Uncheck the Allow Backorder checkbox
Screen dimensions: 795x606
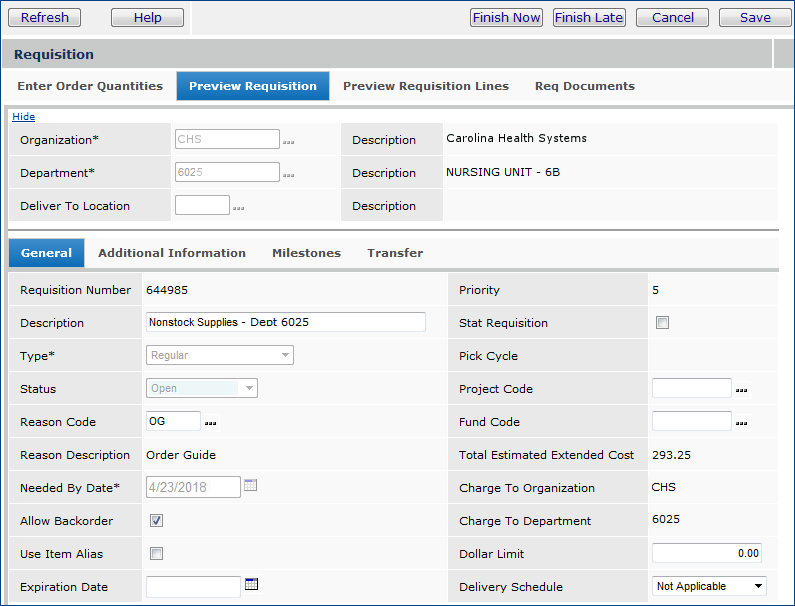pos(157,521)
